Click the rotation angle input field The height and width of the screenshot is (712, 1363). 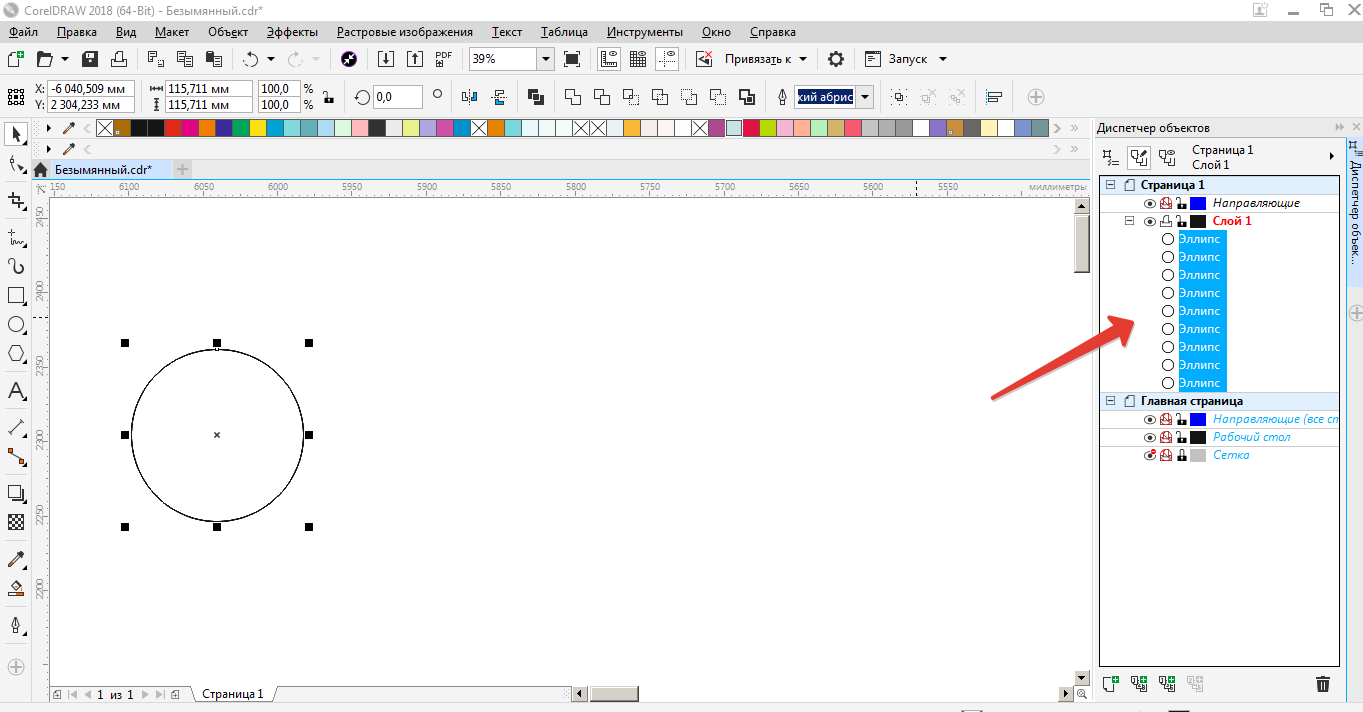pyautogui.click(x=396, y=97)
